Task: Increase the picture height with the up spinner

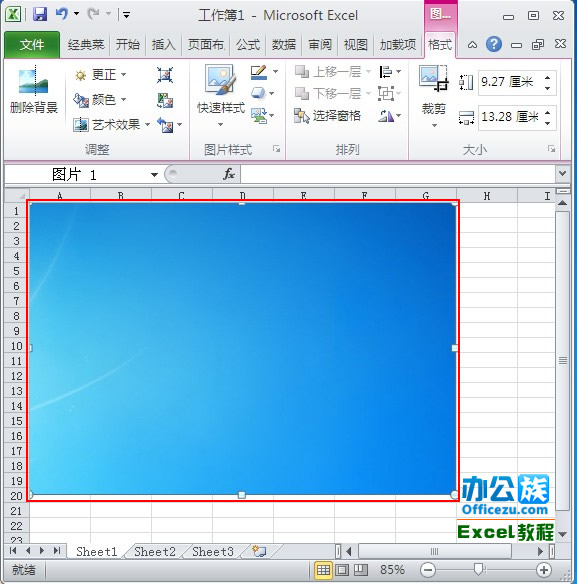Action: coord(548,77)
